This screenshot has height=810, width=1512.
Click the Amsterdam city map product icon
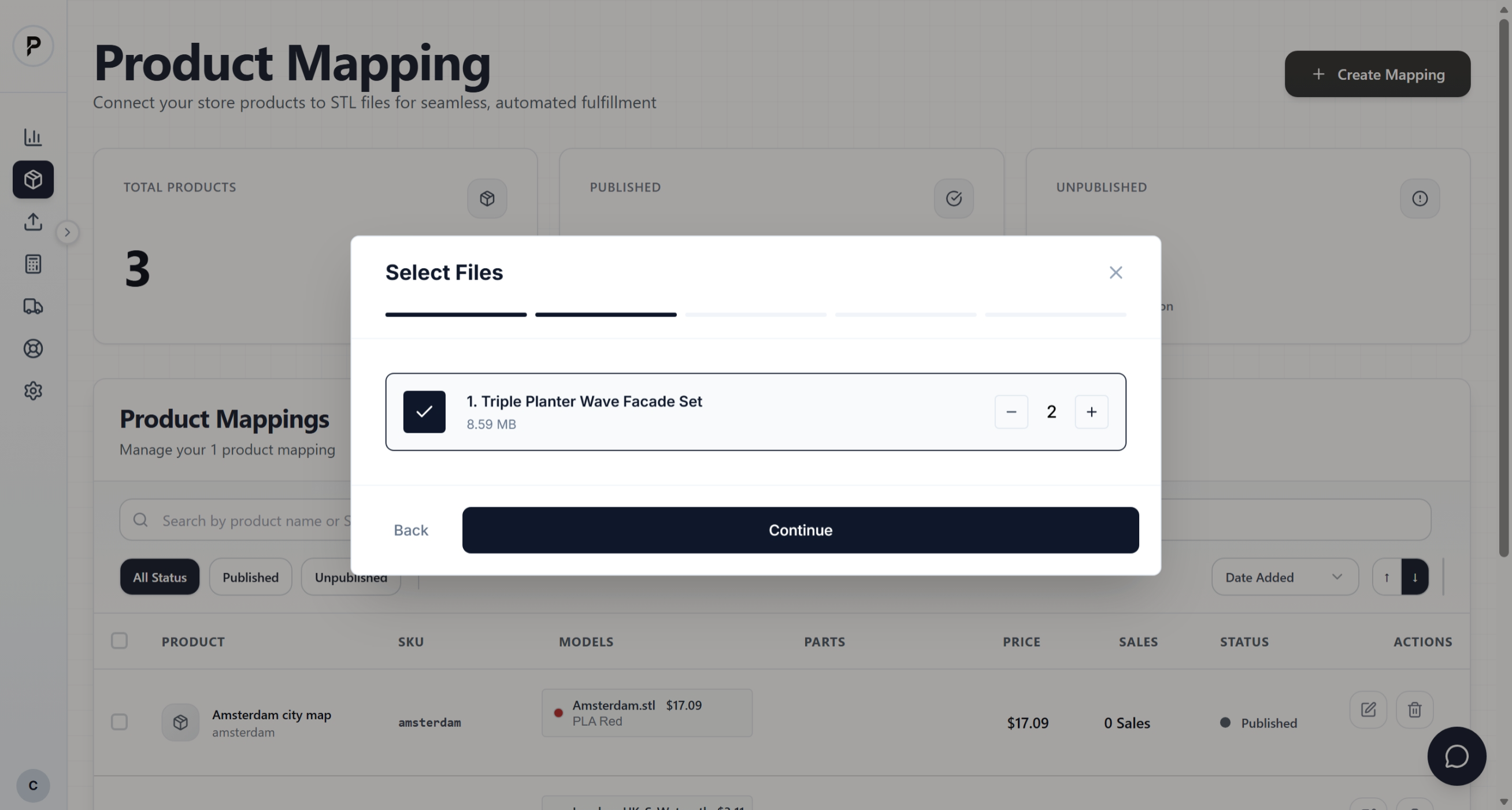coord(181,723)
